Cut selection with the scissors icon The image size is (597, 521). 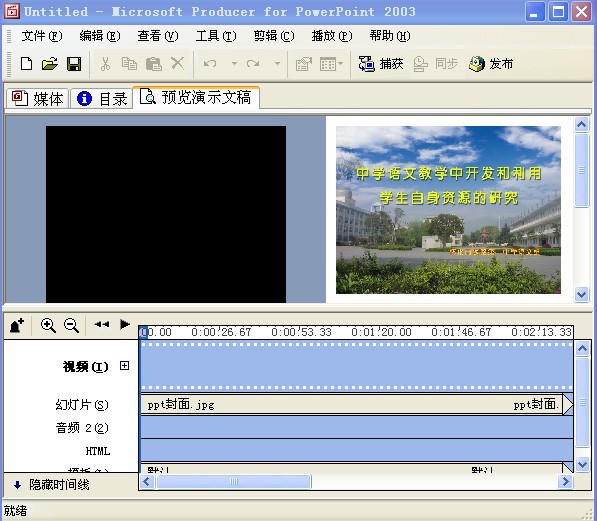click(x=105, y=64)
